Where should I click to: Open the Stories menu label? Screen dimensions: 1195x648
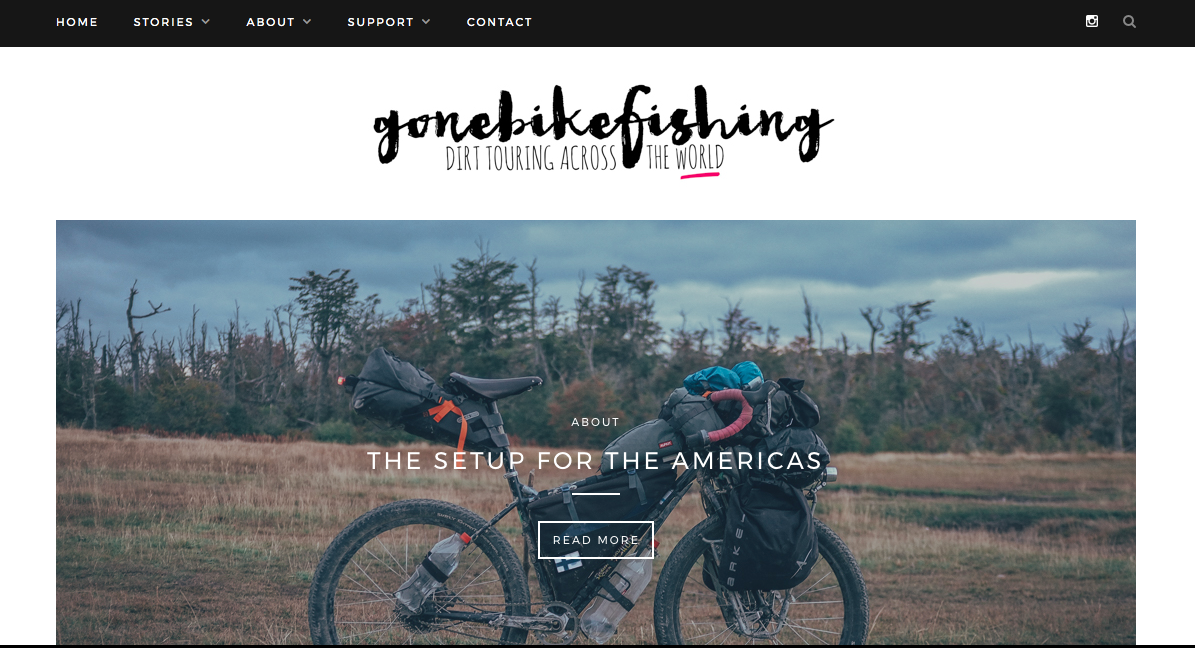click(x=163, y=22)
